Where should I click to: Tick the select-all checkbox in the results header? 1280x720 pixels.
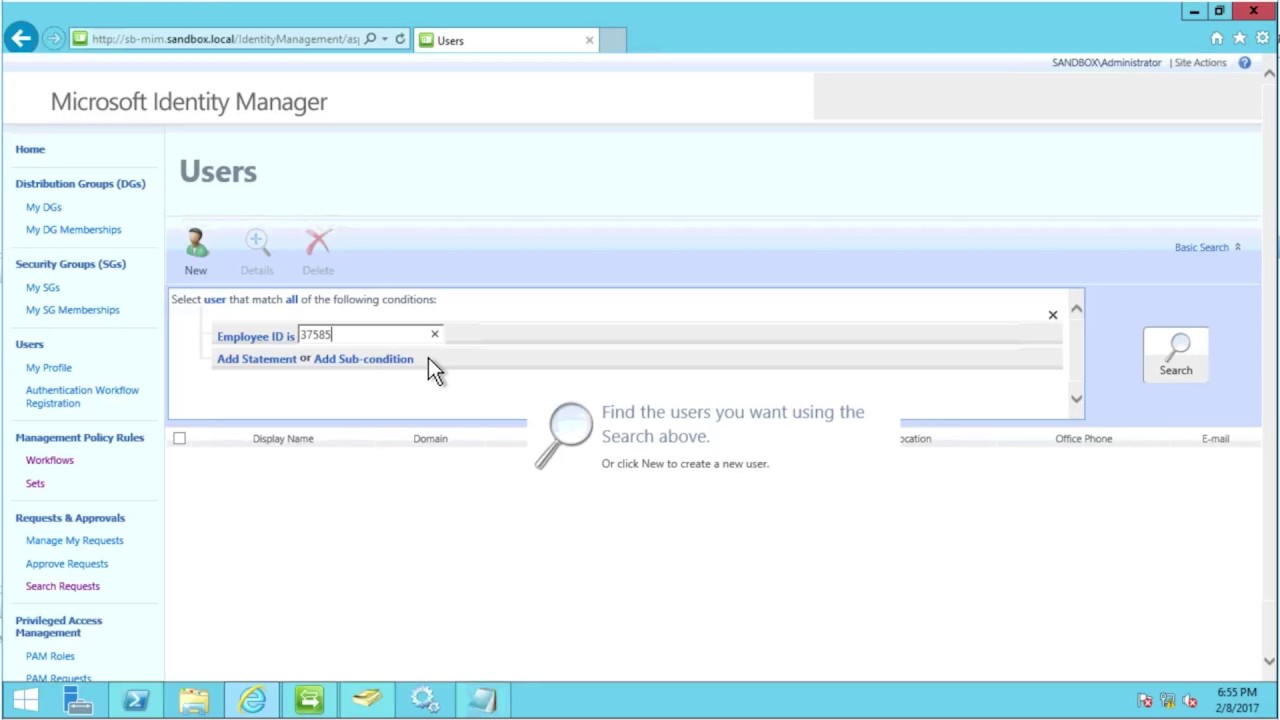click(179, 438)
